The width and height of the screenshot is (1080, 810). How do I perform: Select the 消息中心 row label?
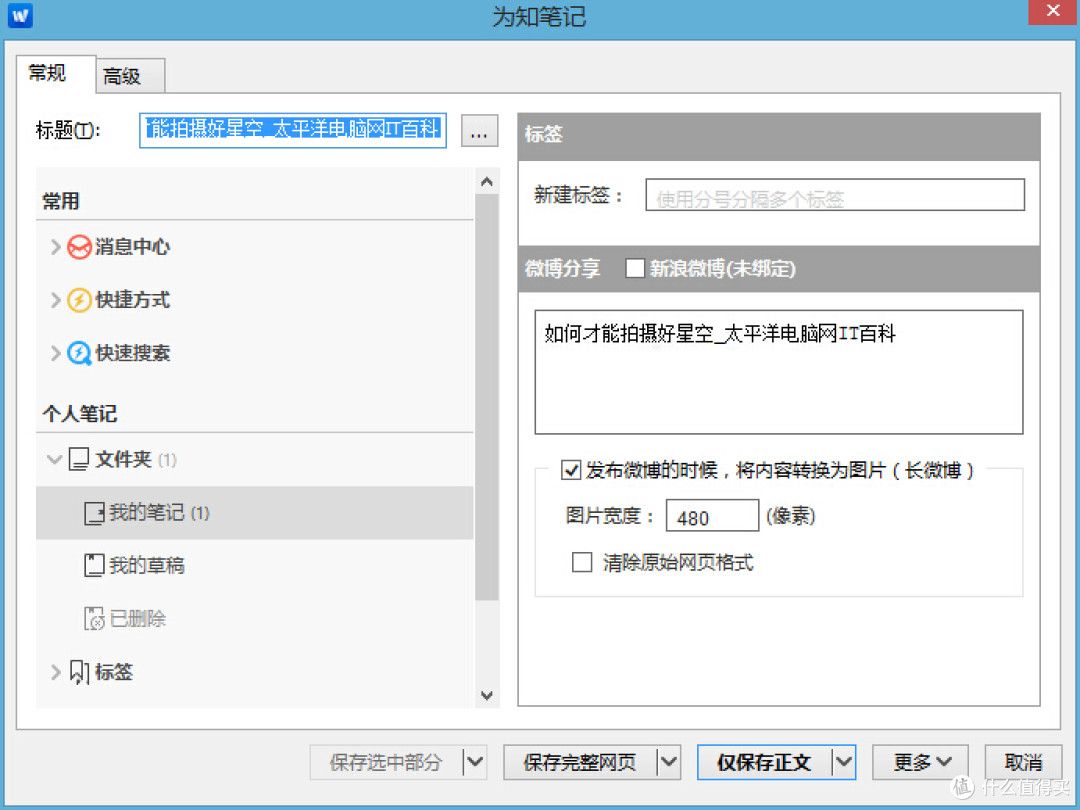point(132,247)
